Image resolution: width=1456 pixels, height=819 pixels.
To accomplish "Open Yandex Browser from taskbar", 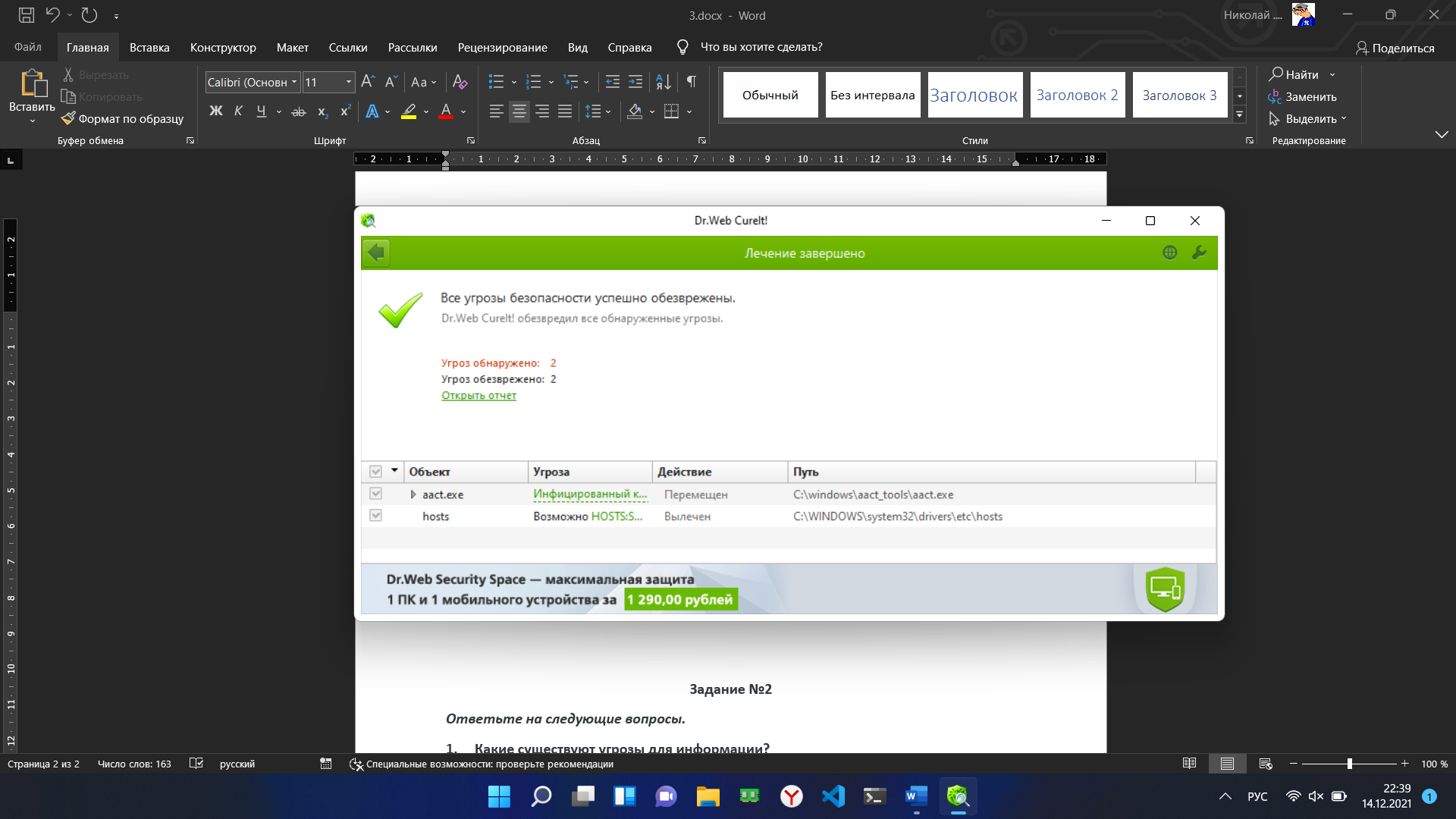I will pos(792,796).
